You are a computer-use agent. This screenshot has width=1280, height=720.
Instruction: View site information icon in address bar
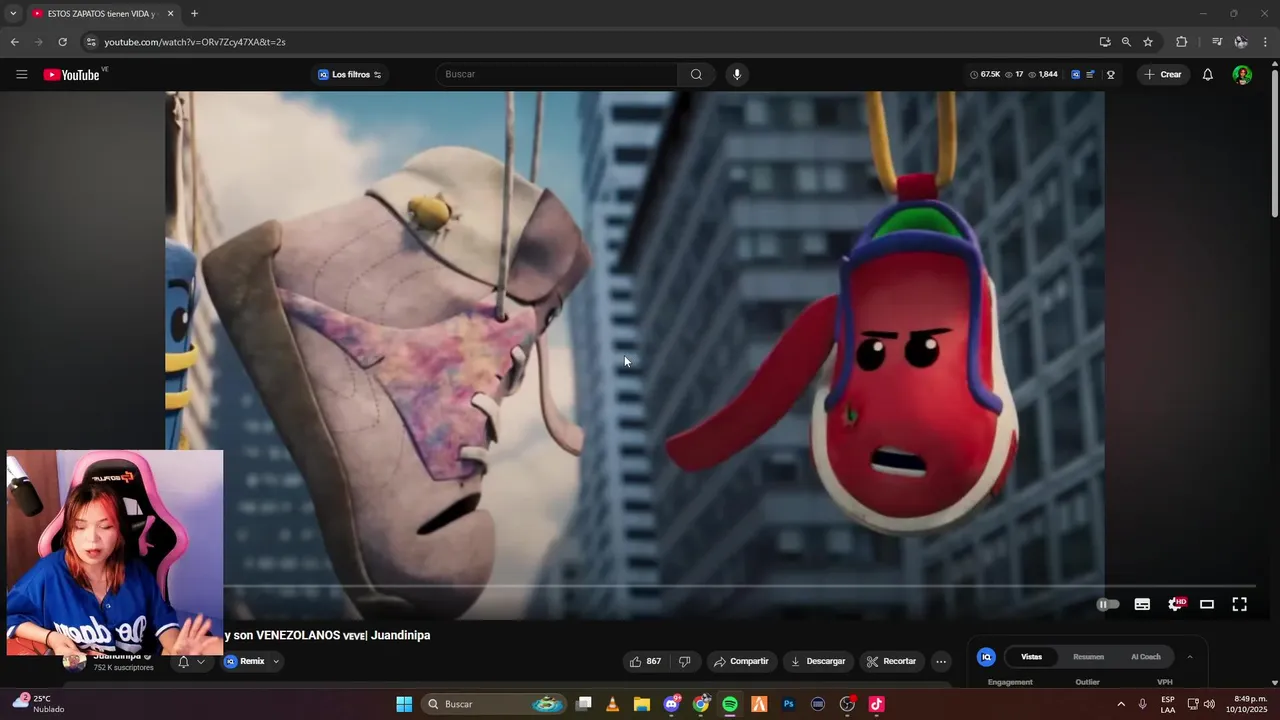[91, 42]
